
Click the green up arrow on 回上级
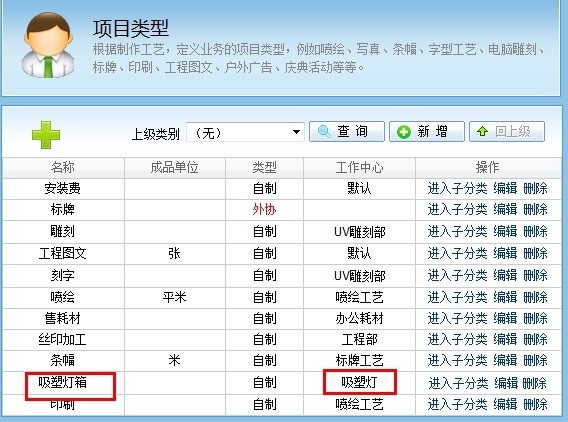point(482,131)
